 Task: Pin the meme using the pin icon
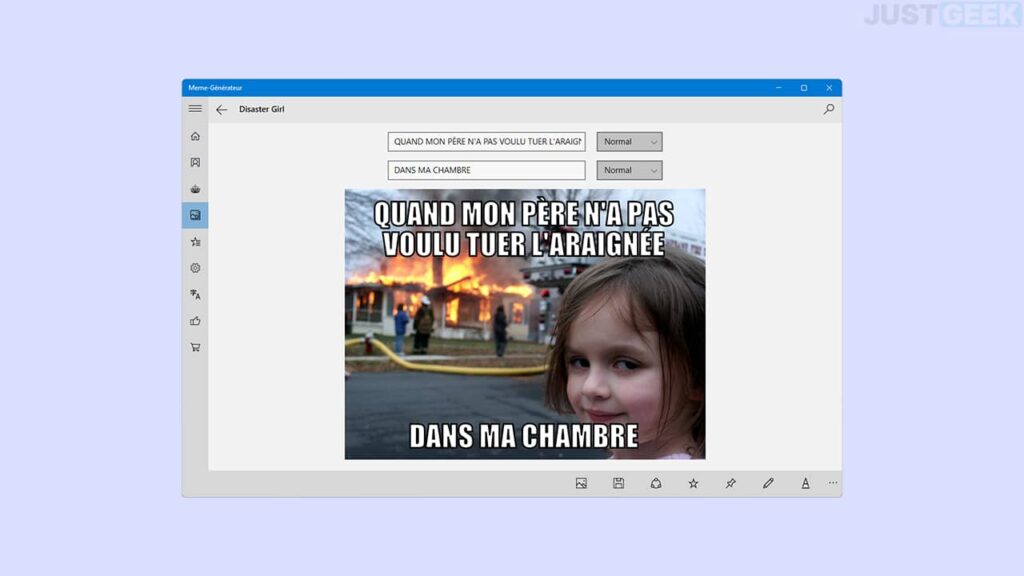pos(731,483)
